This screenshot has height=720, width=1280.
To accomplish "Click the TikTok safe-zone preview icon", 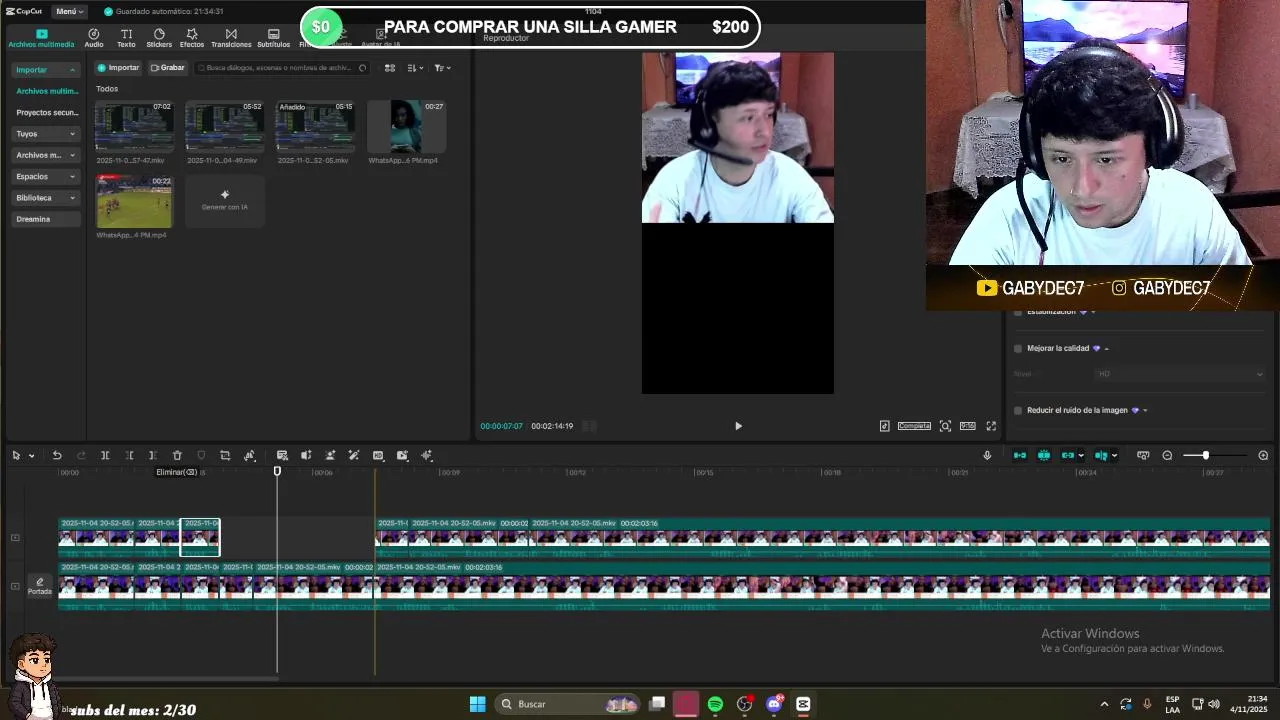I will [884, 426].
